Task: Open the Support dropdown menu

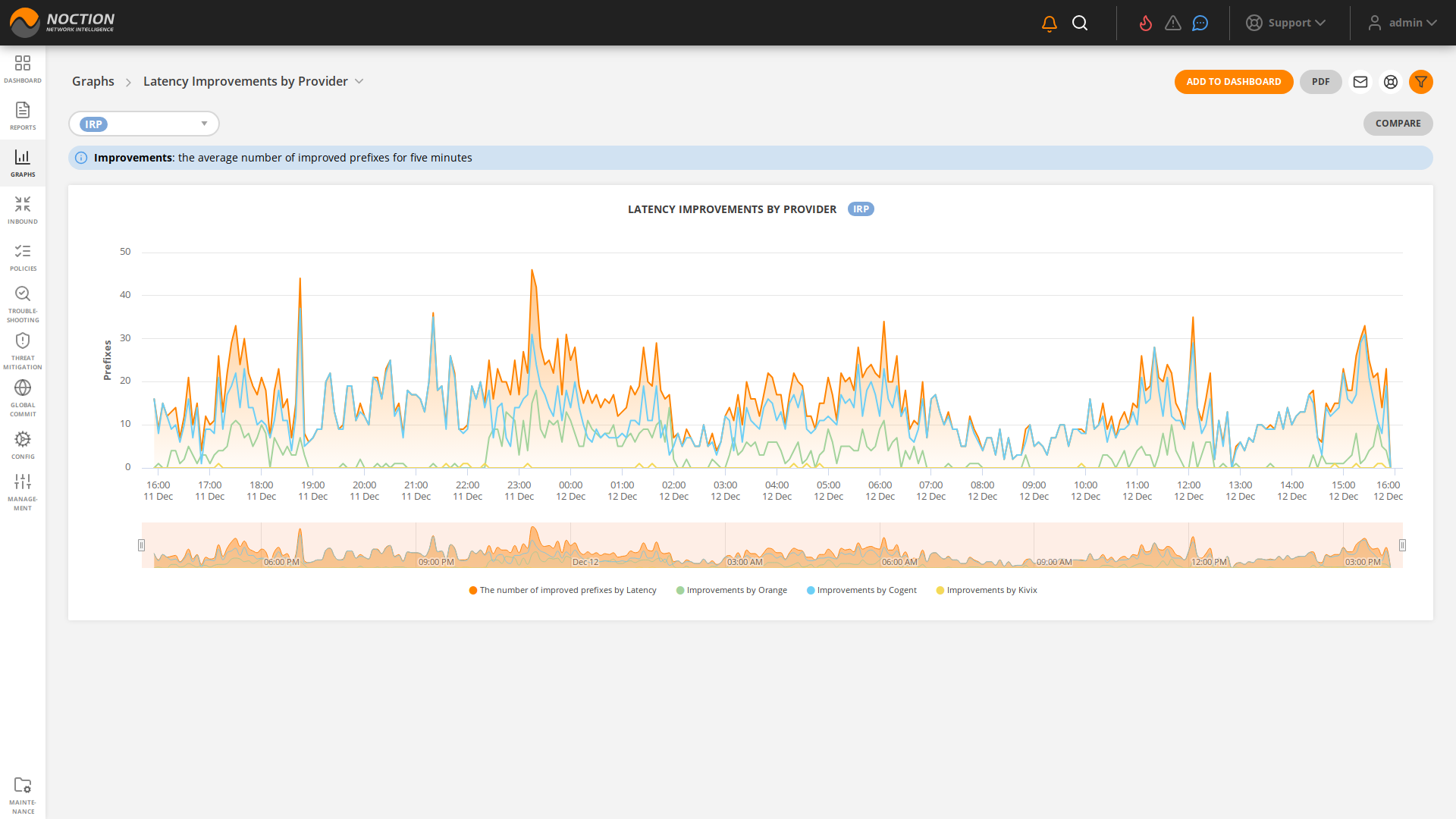Action: tap(1286, 22)
